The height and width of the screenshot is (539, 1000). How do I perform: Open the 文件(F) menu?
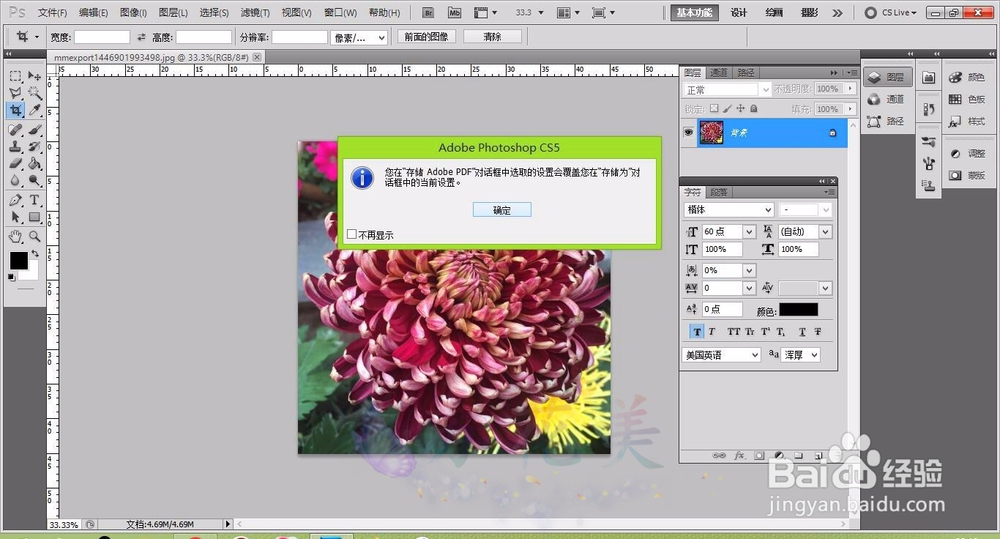[52, 13]
